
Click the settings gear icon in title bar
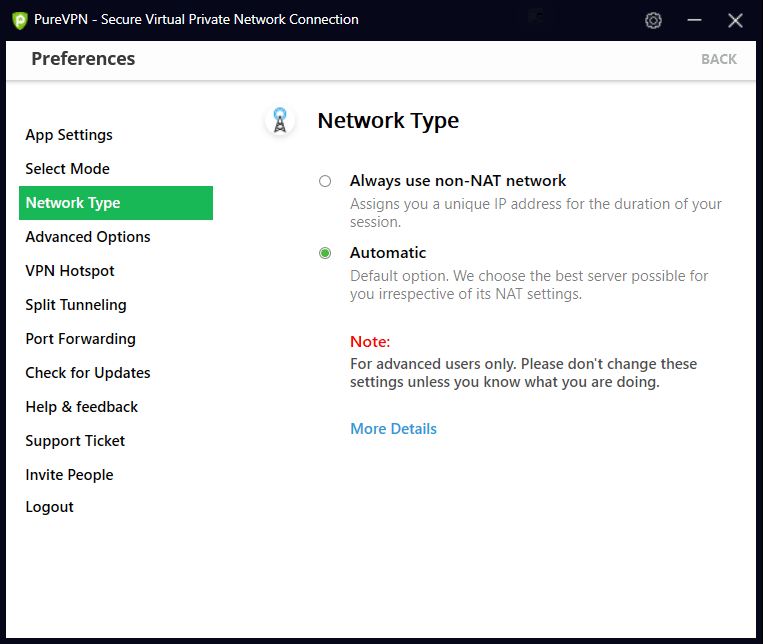tap(653, 20)
